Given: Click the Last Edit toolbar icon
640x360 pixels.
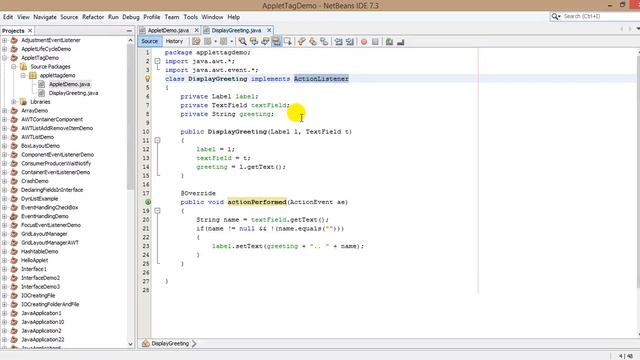Looking at the screenshot, I should [x=196, y=41].
